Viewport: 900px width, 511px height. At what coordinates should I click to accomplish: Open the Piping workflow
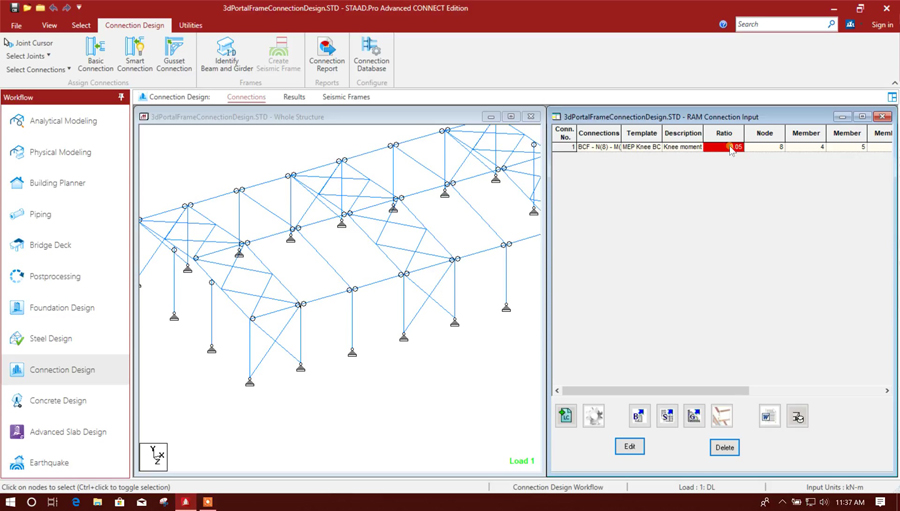pyautogui.click(x=65, y=214)
